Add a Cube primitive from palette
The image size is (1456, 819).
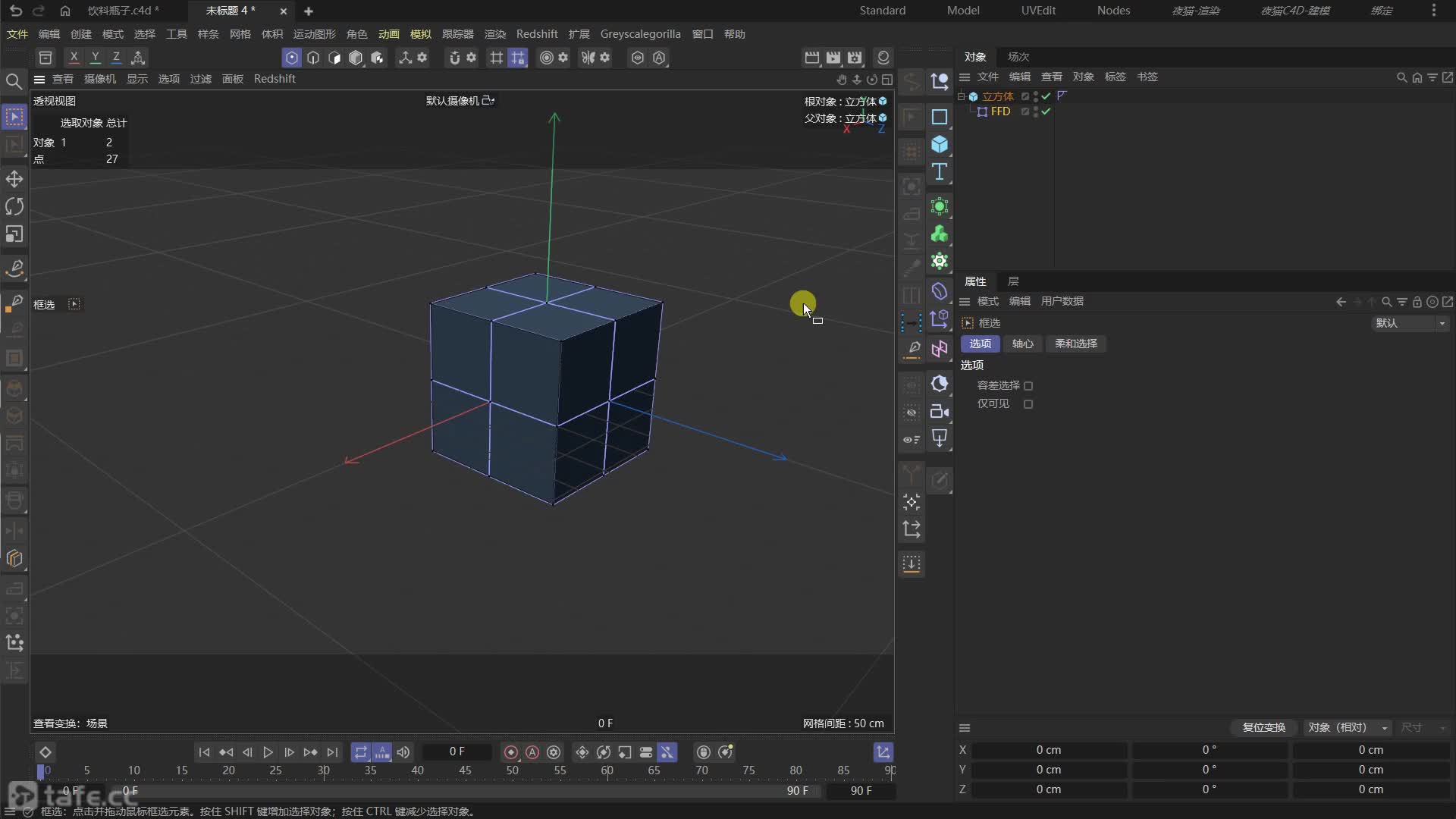[x=940, y=144]
